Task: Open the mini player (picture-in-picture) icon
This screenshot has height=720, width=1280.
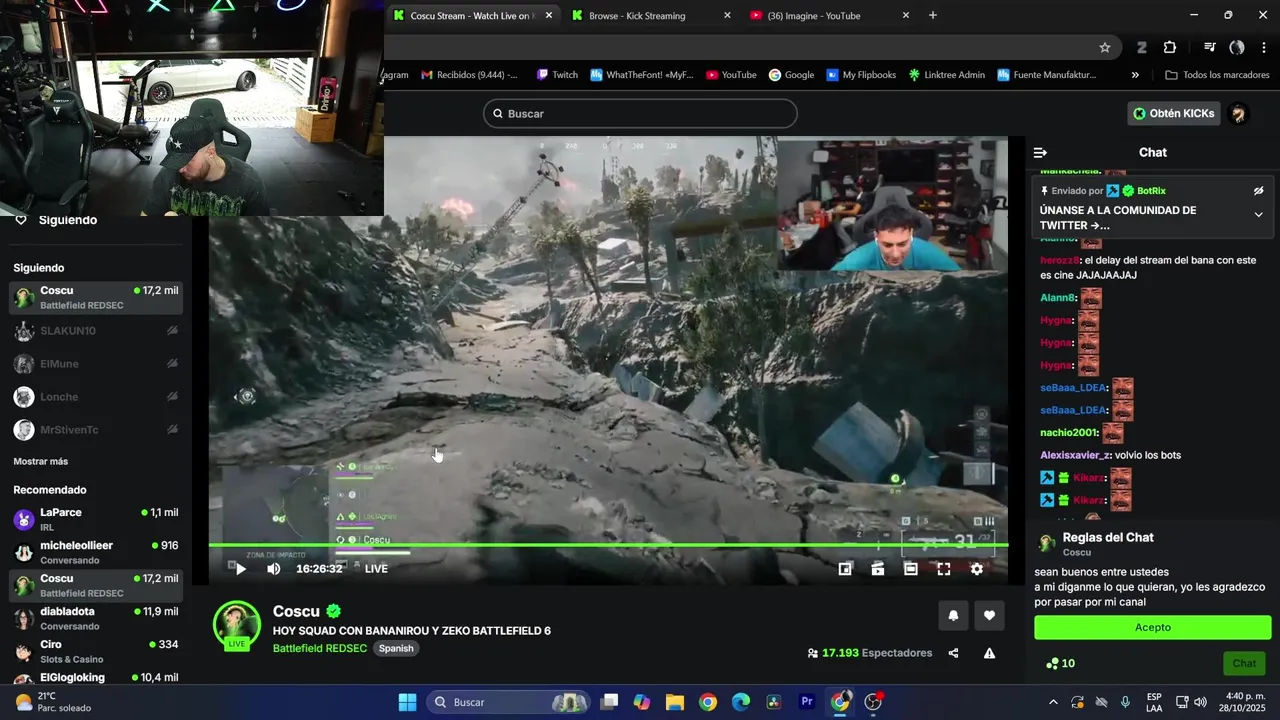Action: 845,569
